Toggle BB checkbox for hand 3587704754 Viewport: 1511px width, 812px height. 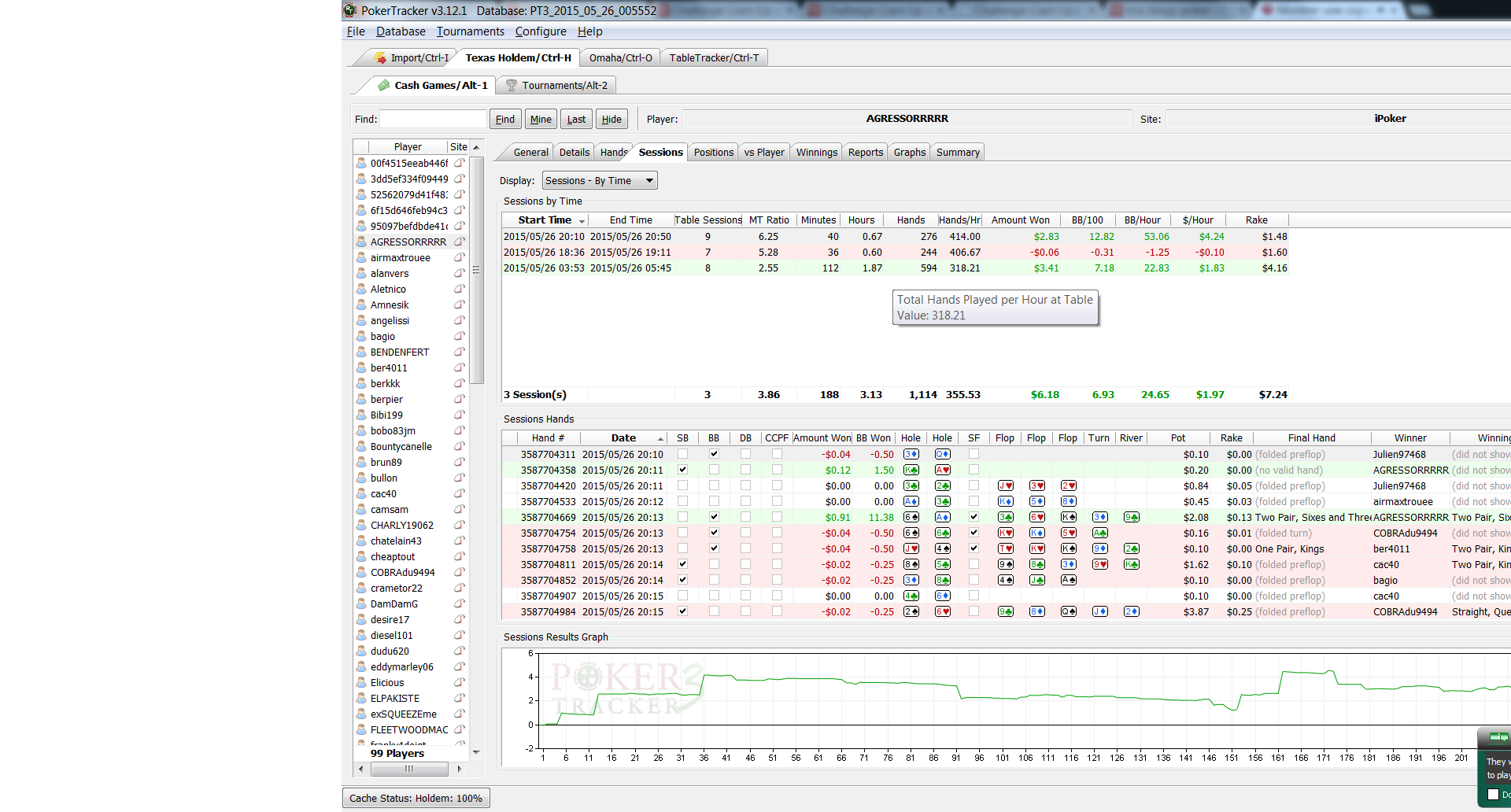pos(714,533)
